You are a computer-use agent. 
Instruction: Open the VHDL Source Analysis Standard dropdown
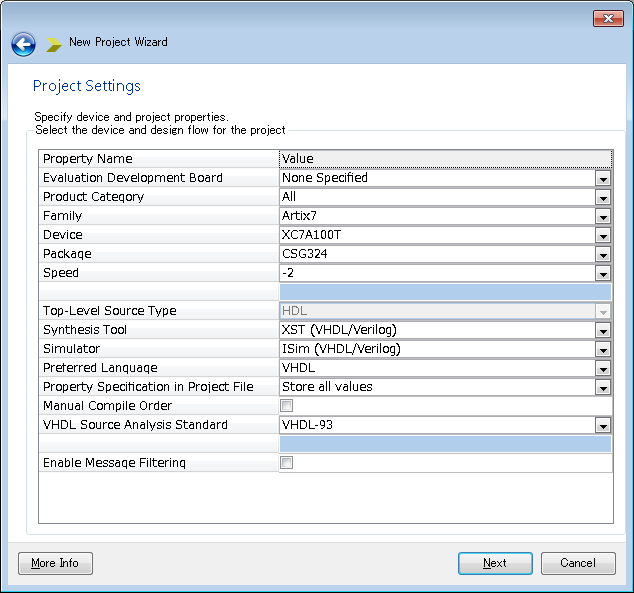point(603,425)
